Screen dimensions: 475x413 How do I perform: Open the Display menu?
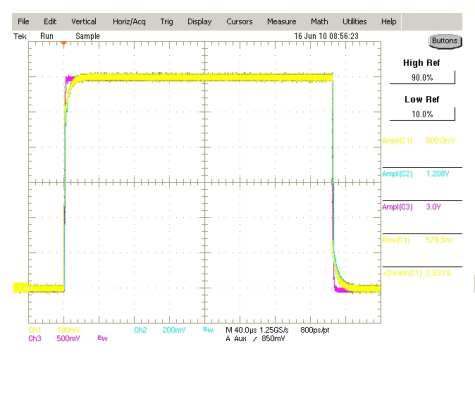coord(199,22)
